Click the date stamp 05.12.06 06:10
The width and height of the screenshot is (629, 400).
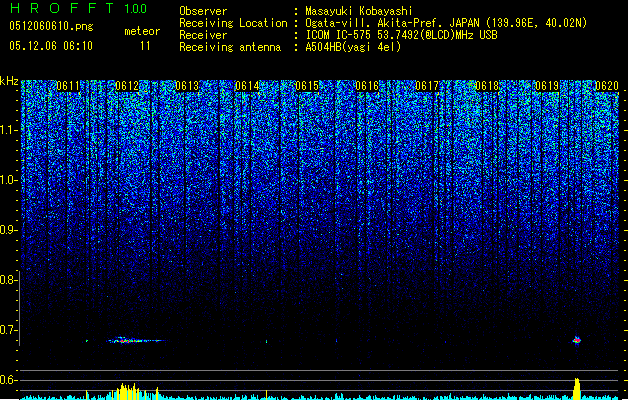51,46
